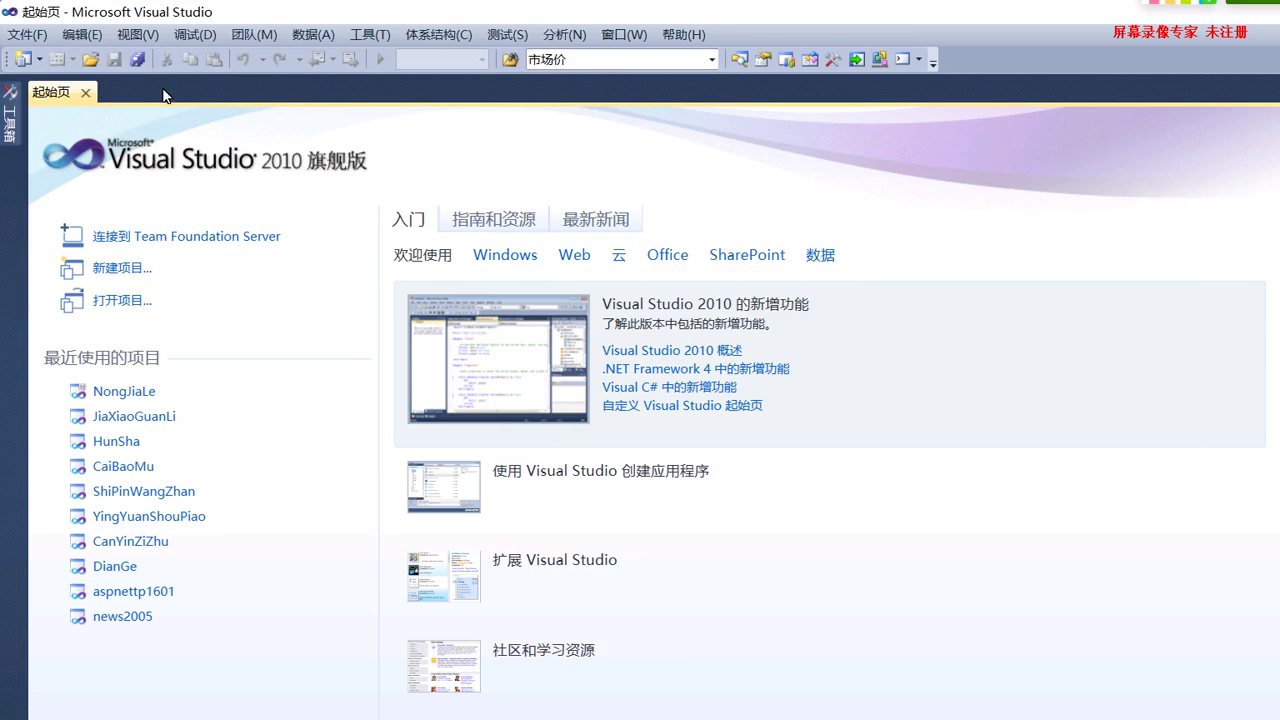Click 连接到 Team Foundation Server link
Screen dimensions: 1280x720
click(x=186, y=236)
